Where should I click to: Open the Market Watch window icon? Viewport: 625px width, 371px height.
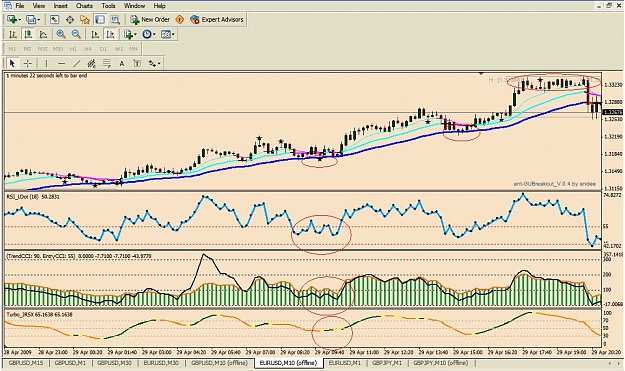(x=54, y=20)
